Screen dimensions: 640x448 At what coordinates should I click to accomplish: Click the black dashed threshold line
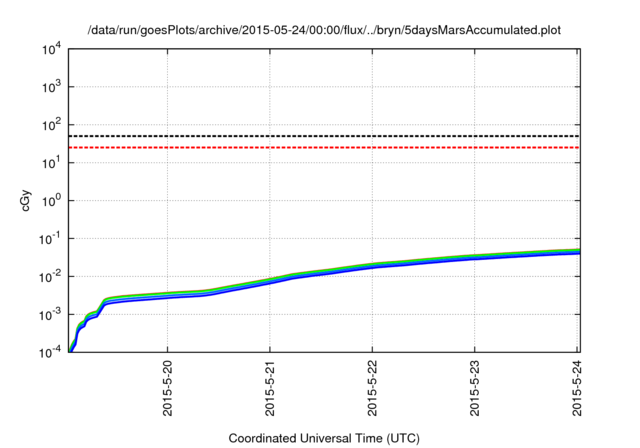pyautogui.click(x=324, y=136)
